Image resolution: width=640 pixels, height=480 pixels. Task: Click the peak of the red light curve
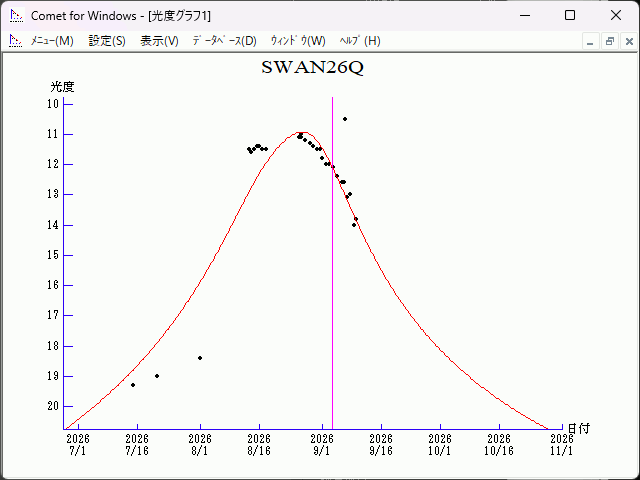303,132
